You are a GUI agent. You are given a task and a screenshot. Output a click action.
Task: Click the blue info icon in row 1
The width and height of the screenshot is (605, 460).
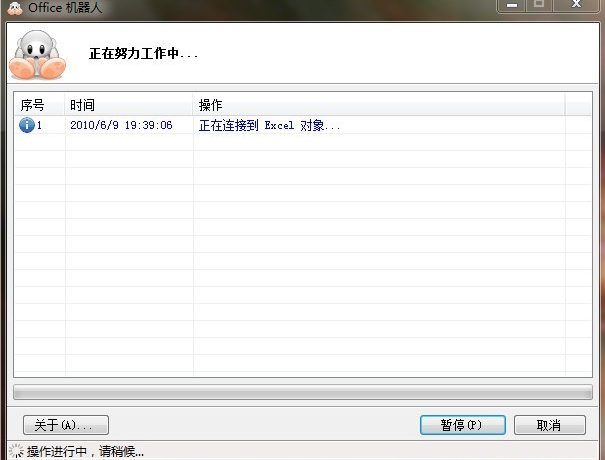click(x=27, y=125)
